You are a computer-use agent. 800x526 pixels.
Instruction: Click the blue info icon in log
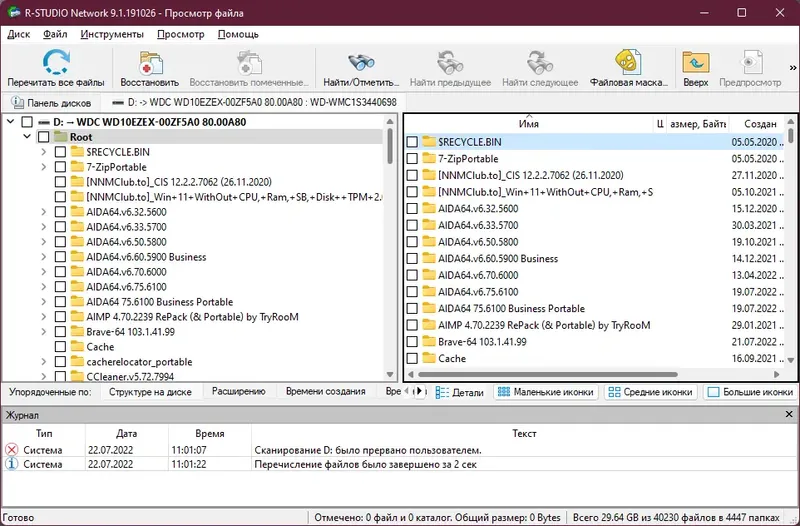(11, 464)
